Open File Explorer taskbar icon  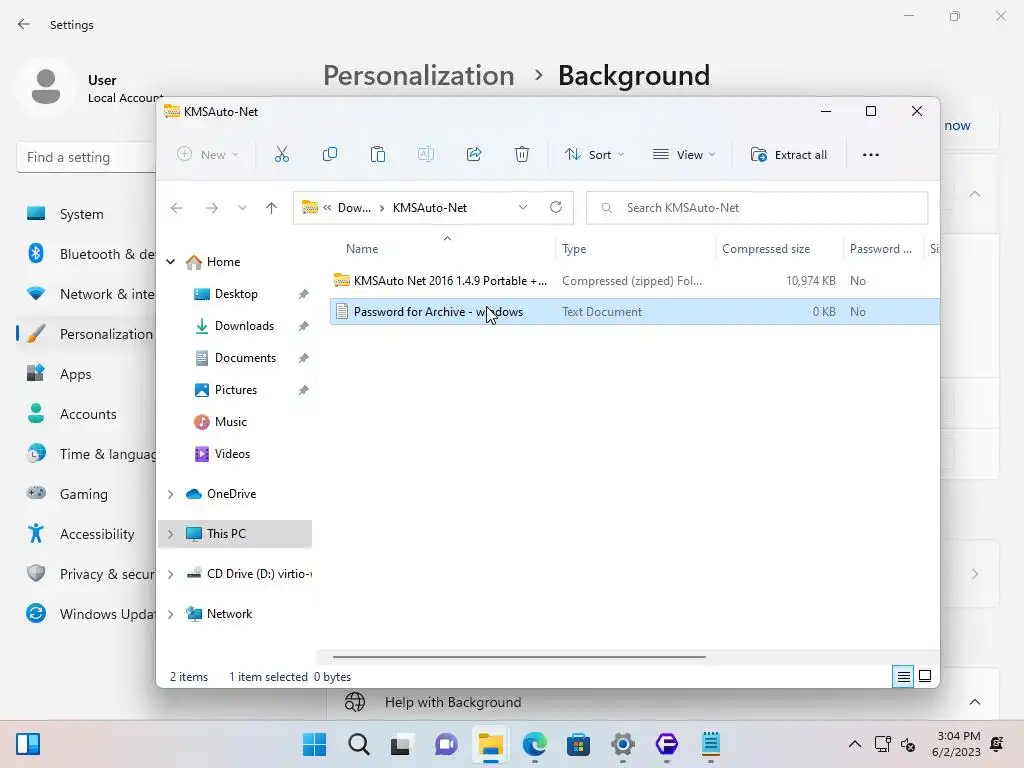[490, 744]
